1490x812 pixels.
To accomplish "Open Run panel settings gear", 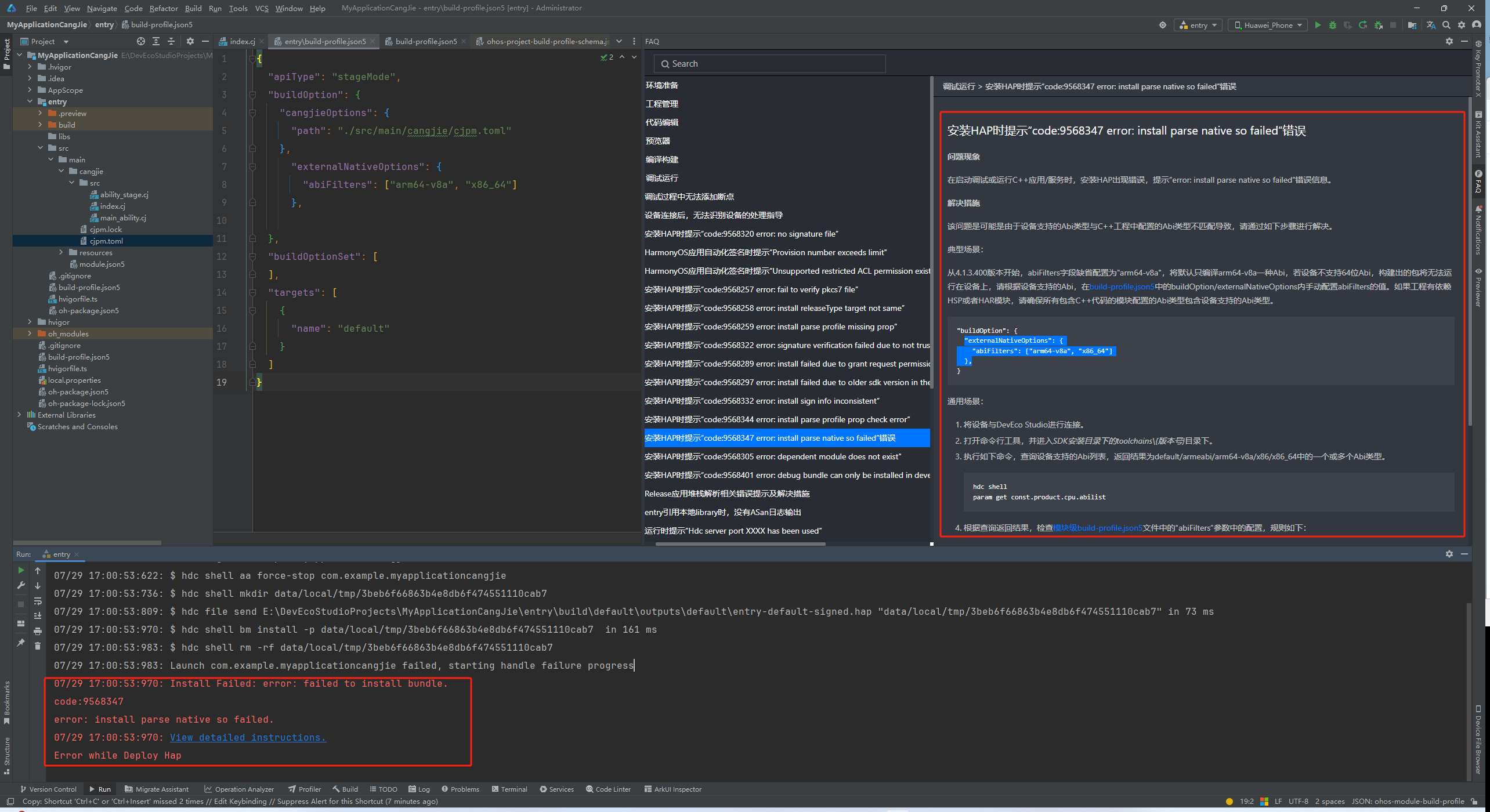I will 1449,554.
